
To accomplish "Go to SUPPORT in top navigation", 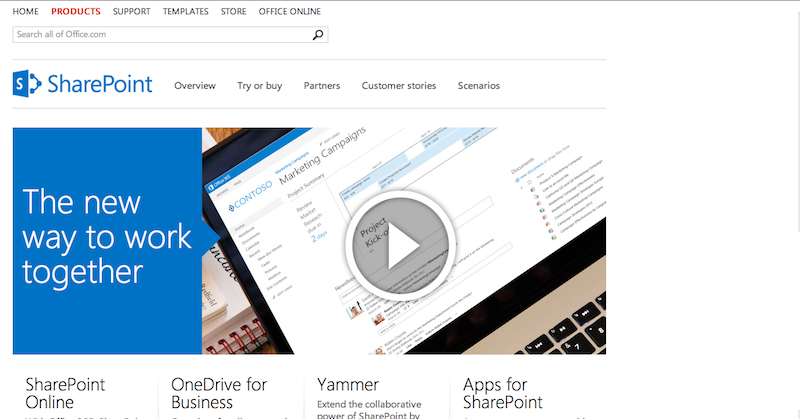I will 132,11.
